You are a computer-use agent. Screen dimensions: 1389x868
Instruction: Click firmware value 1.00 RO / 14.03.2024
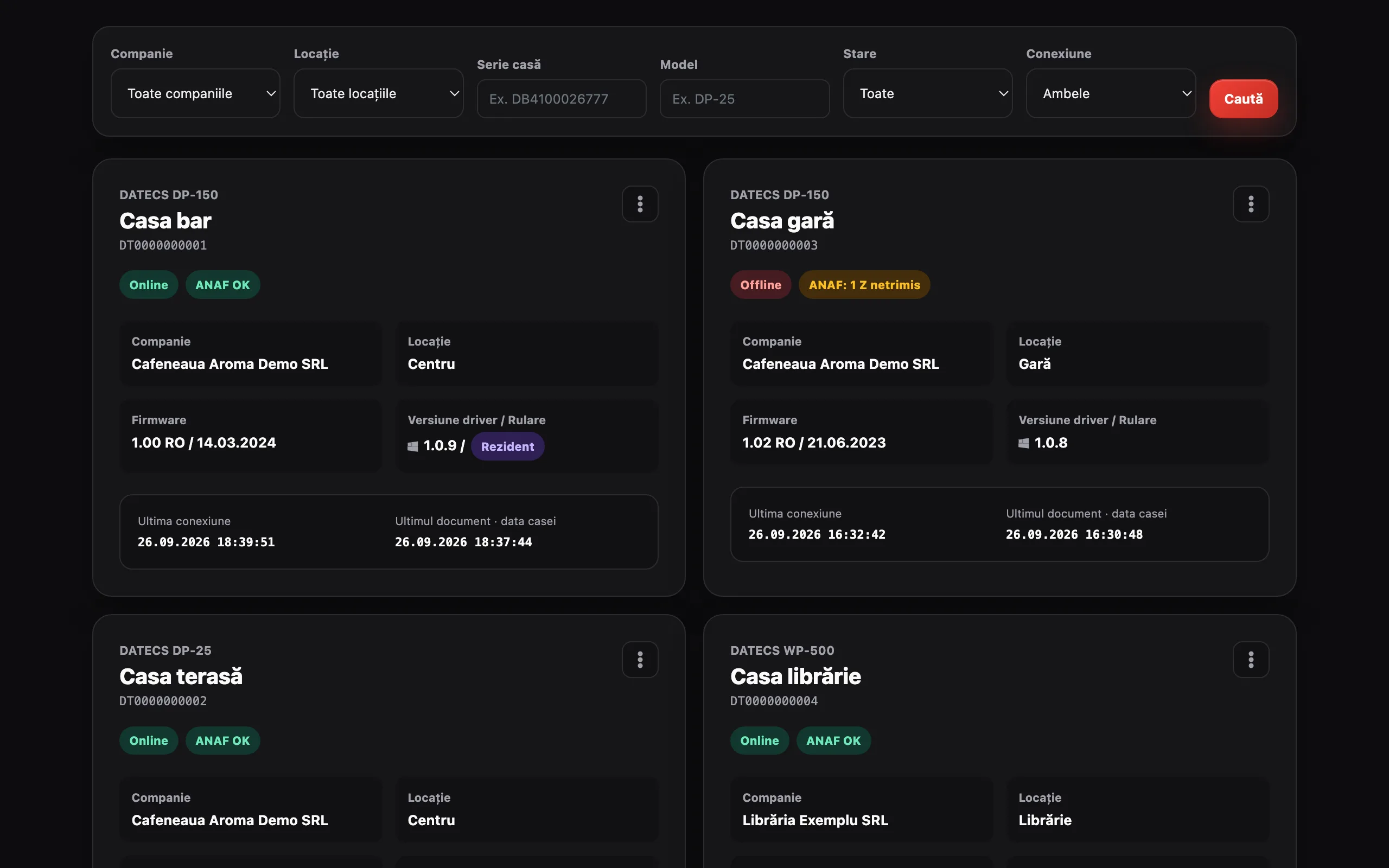pyautogui.click(x=204, y=443)
